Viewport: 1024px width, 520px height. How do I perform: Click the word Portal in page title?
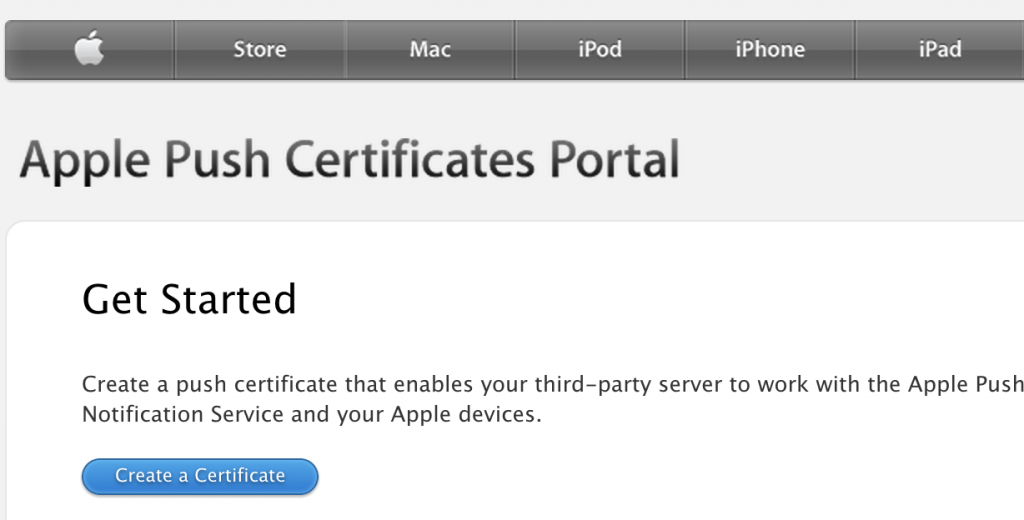click(615, 161)
